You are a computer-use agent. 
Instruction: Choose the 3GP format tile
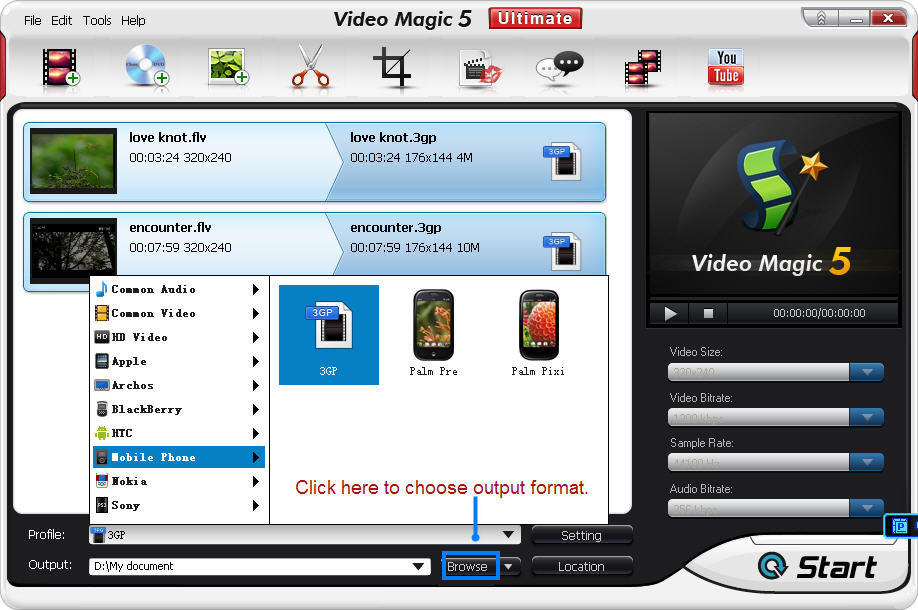(328, 335)
